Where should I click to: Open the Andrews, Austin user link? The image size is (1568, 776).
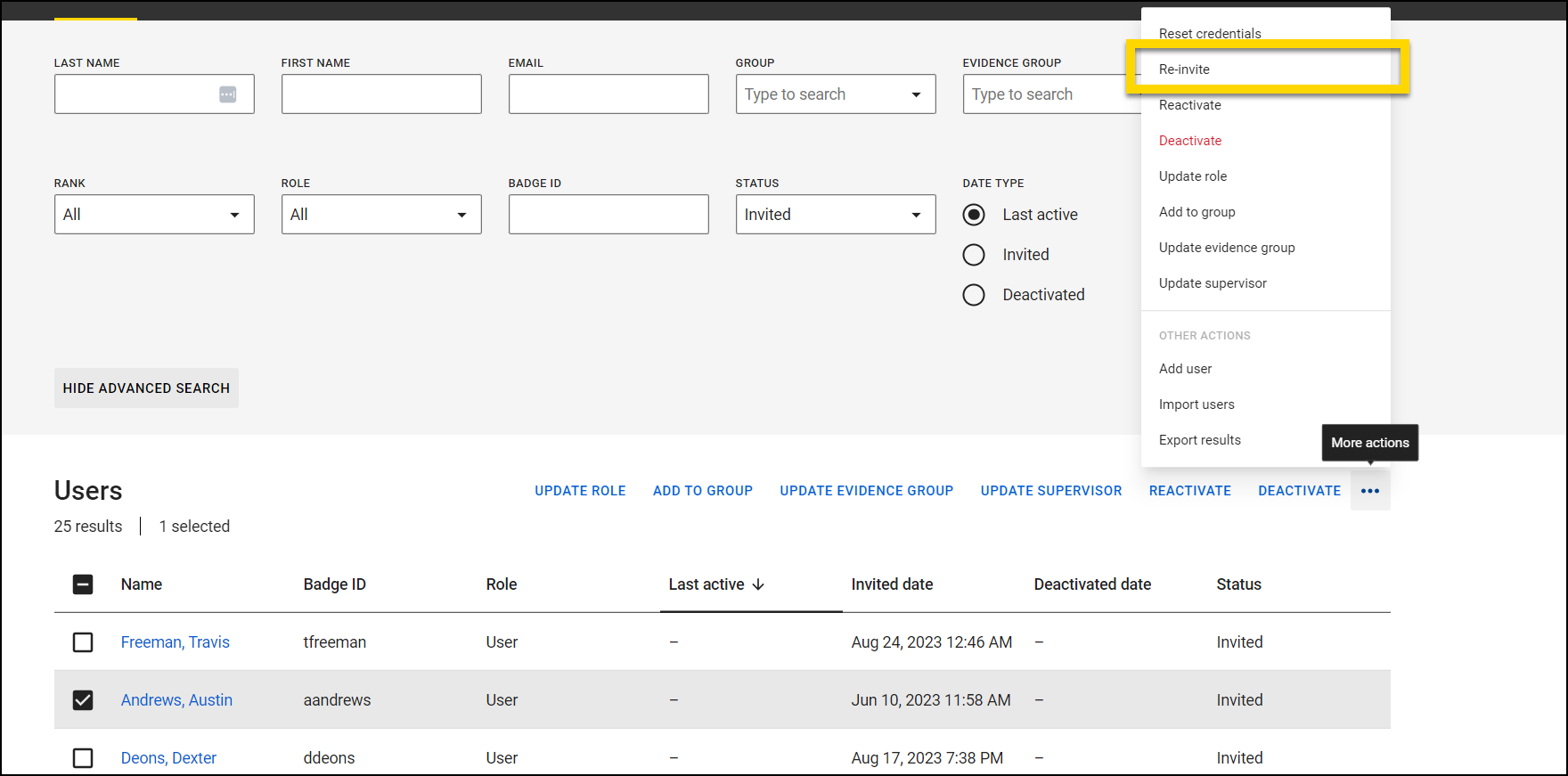tap(176, 700)
